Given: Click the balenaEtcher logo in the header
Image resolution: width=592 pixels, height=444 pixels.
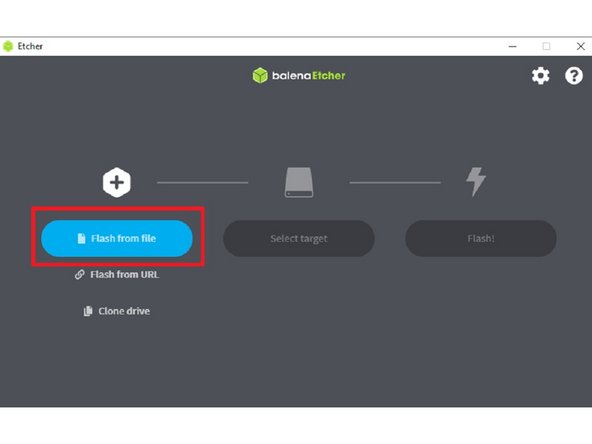Looking at the screenshot, I should point(299,76).
